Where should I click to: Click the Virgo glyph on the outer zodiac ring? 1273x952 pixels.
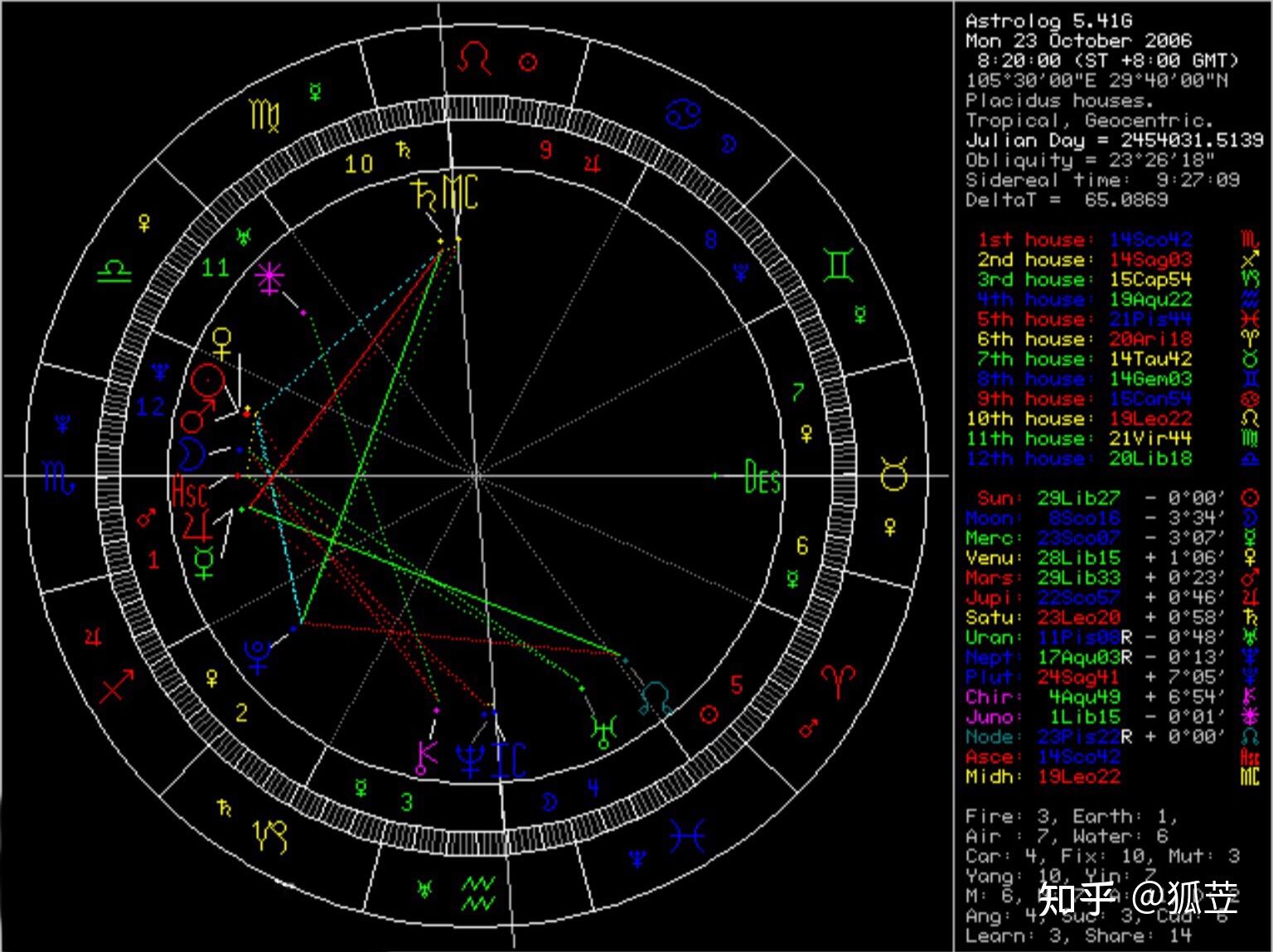265,115
